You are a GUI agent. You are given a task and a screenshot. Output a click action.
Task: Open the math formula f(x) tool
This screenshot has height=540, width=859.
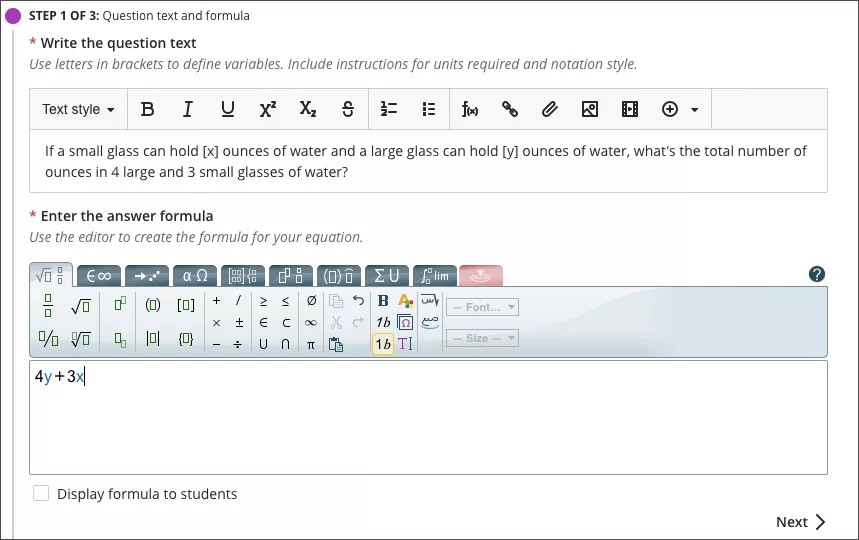tap(470, 110)
